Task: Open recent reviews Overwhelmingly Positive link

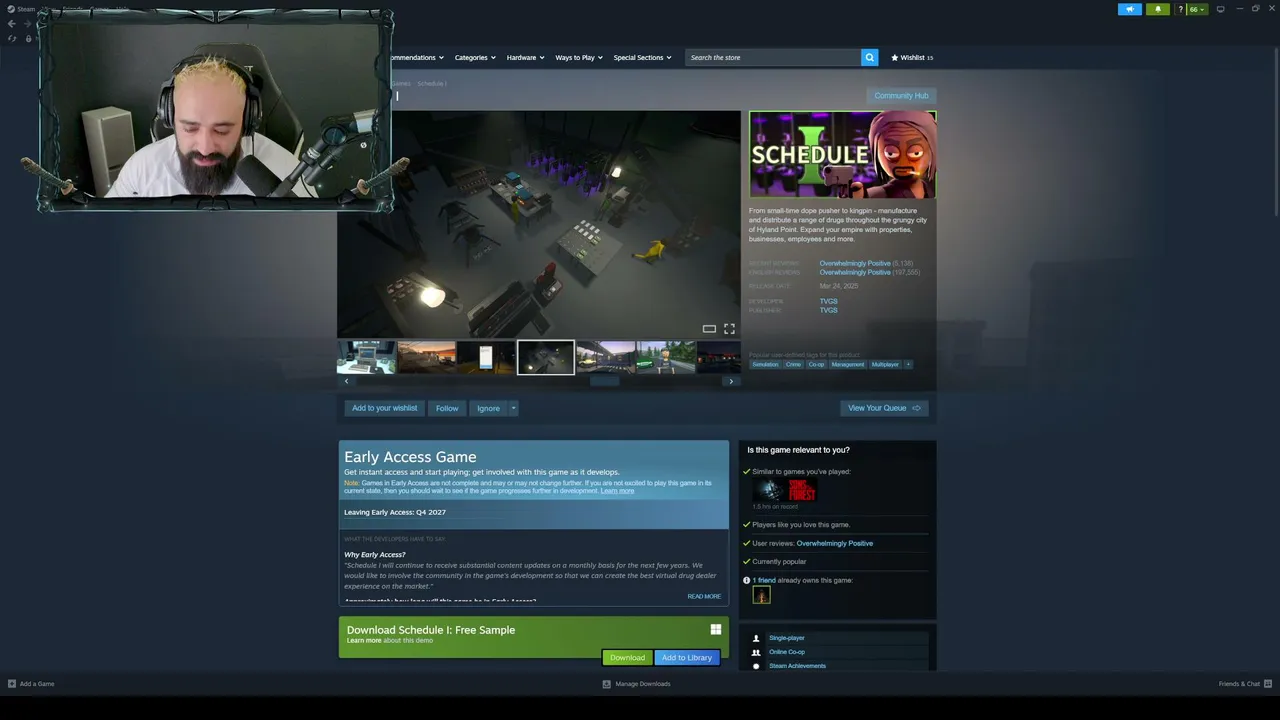Action: pos(855,263)
